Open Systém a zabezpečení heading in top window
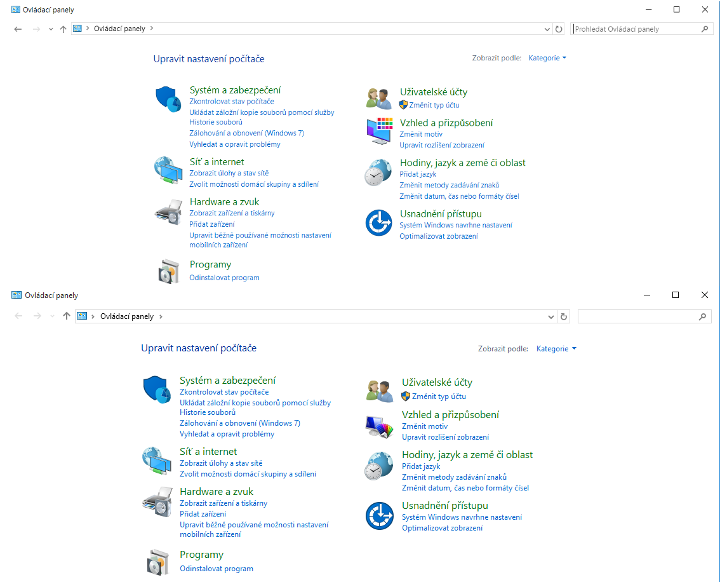Viewport: 720px width, 582px height. 235,90
